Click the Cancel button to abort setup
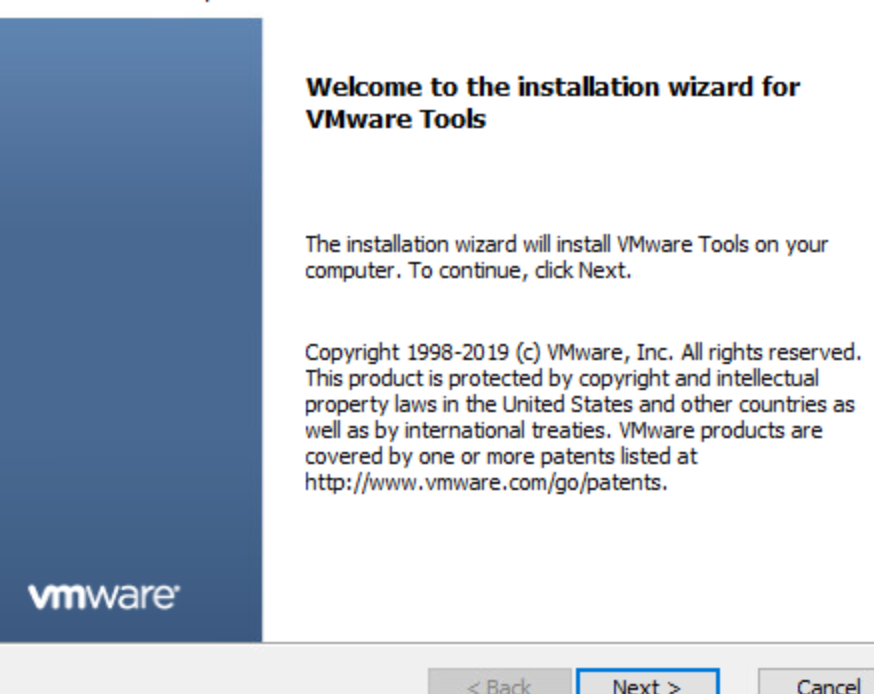874x694 pixels. pyautogui.click(x=816, y=682)
